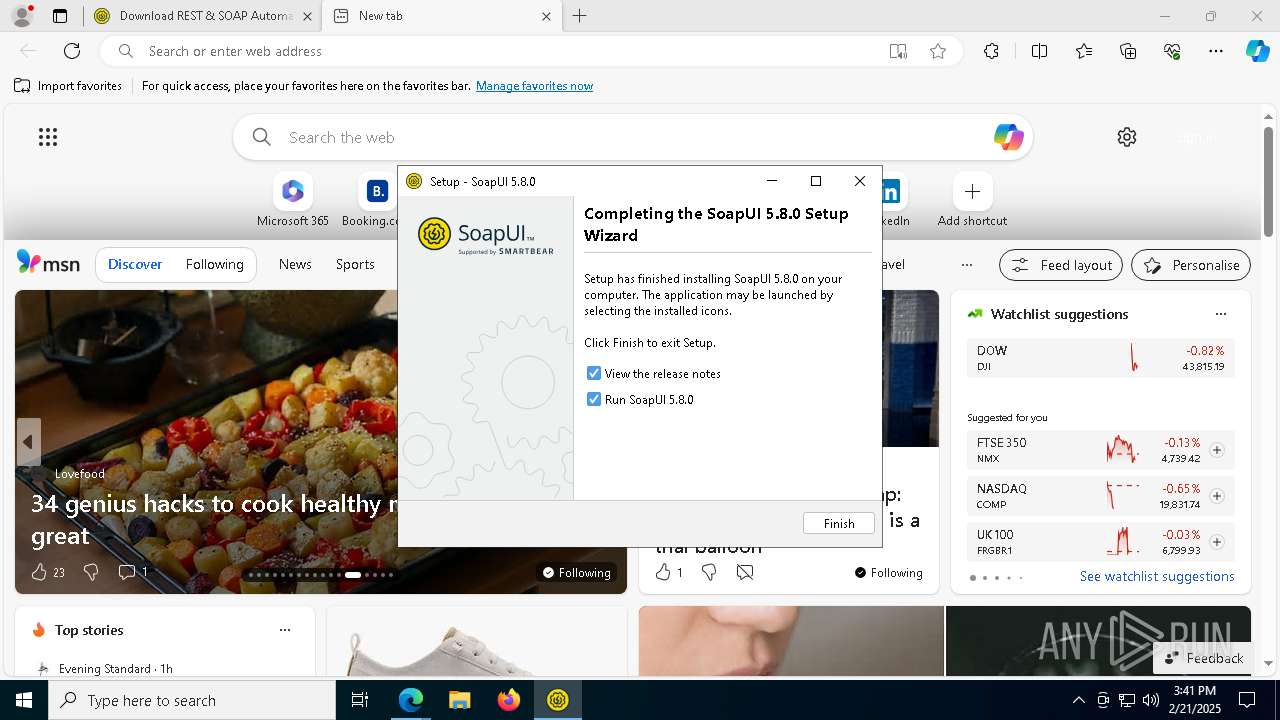This screenshot has height=720, width=1280.
Task: Open Edge tab actions menu icon
Action: coord(60,16)
